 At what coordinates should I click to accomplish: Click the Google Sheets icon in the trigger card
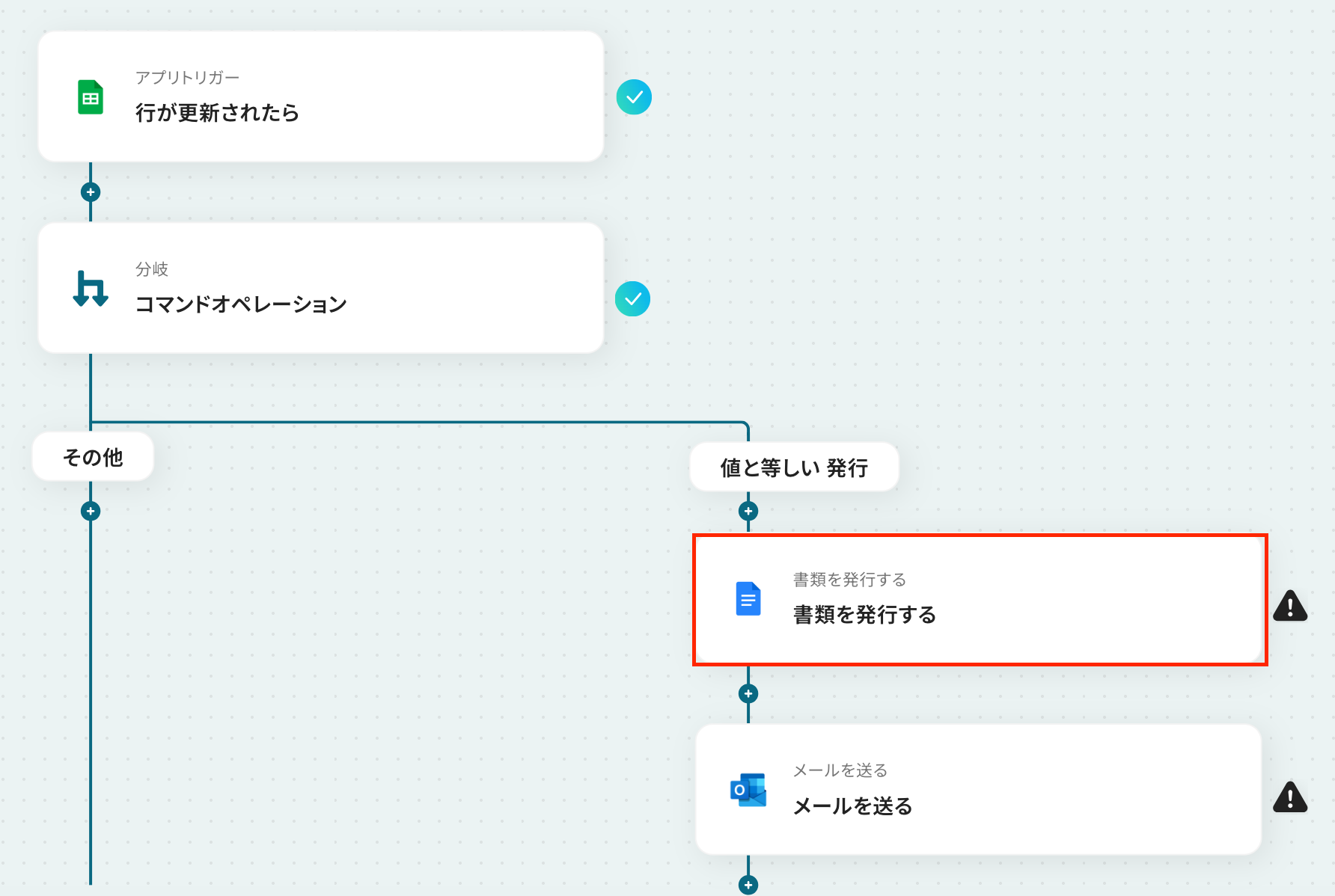coord(91,97)
